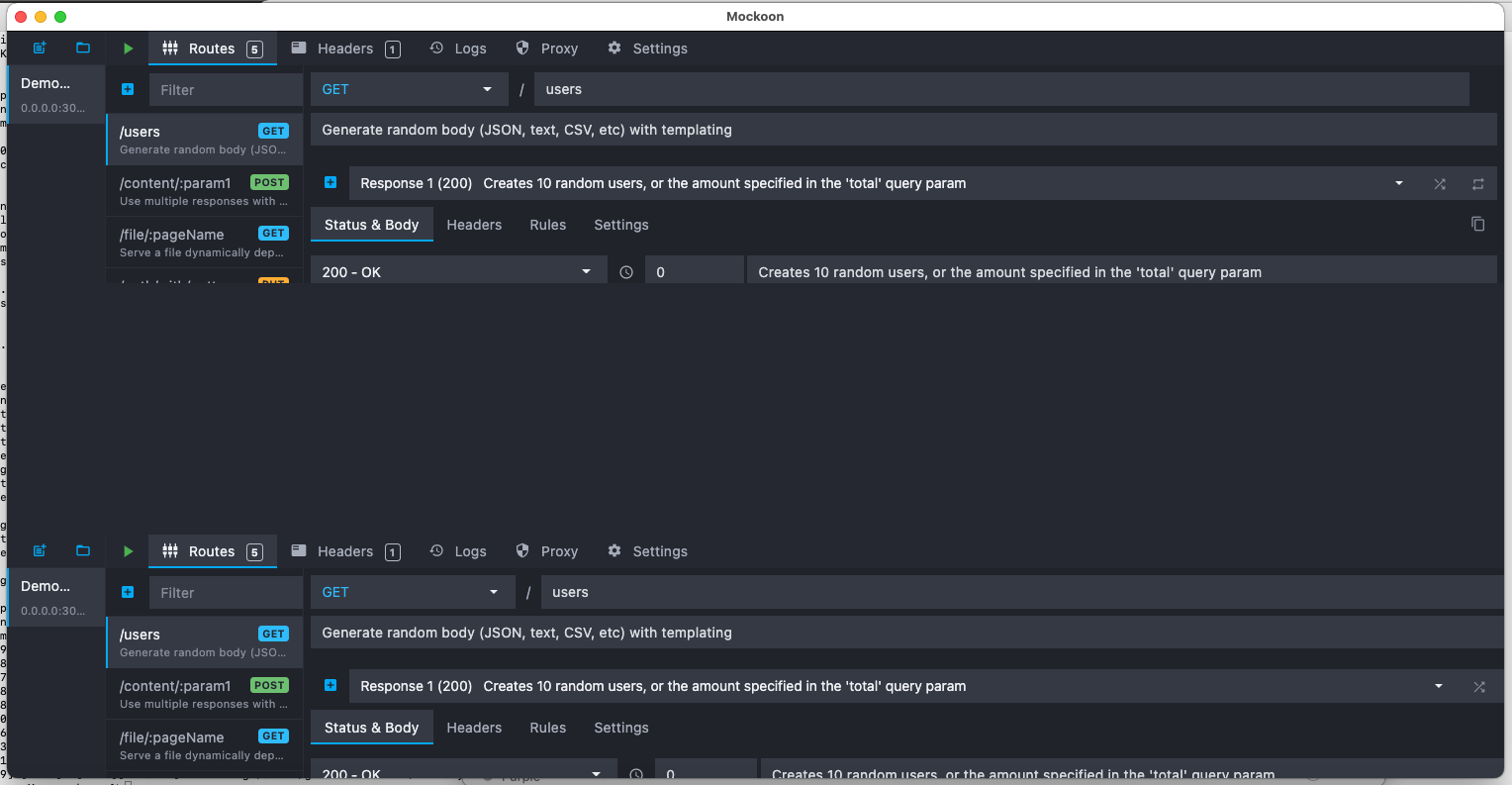1512x785 pixels.
Task: Open the GET method dropdown
Action: click(409, 88)
